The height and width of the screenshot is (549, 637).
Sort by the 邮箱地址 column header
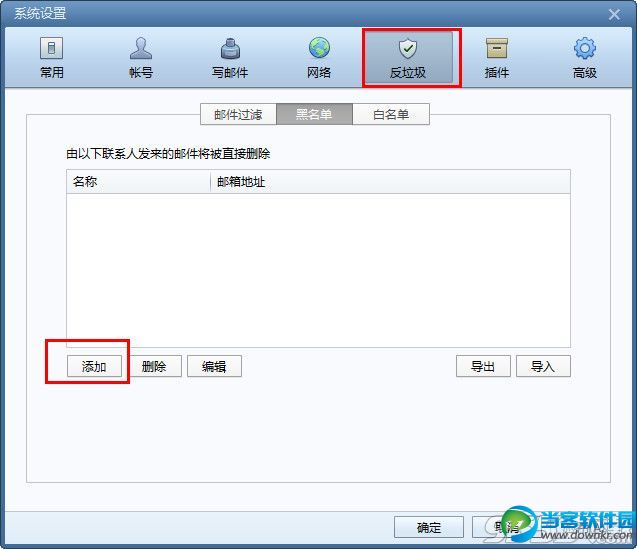coord(390,181)
